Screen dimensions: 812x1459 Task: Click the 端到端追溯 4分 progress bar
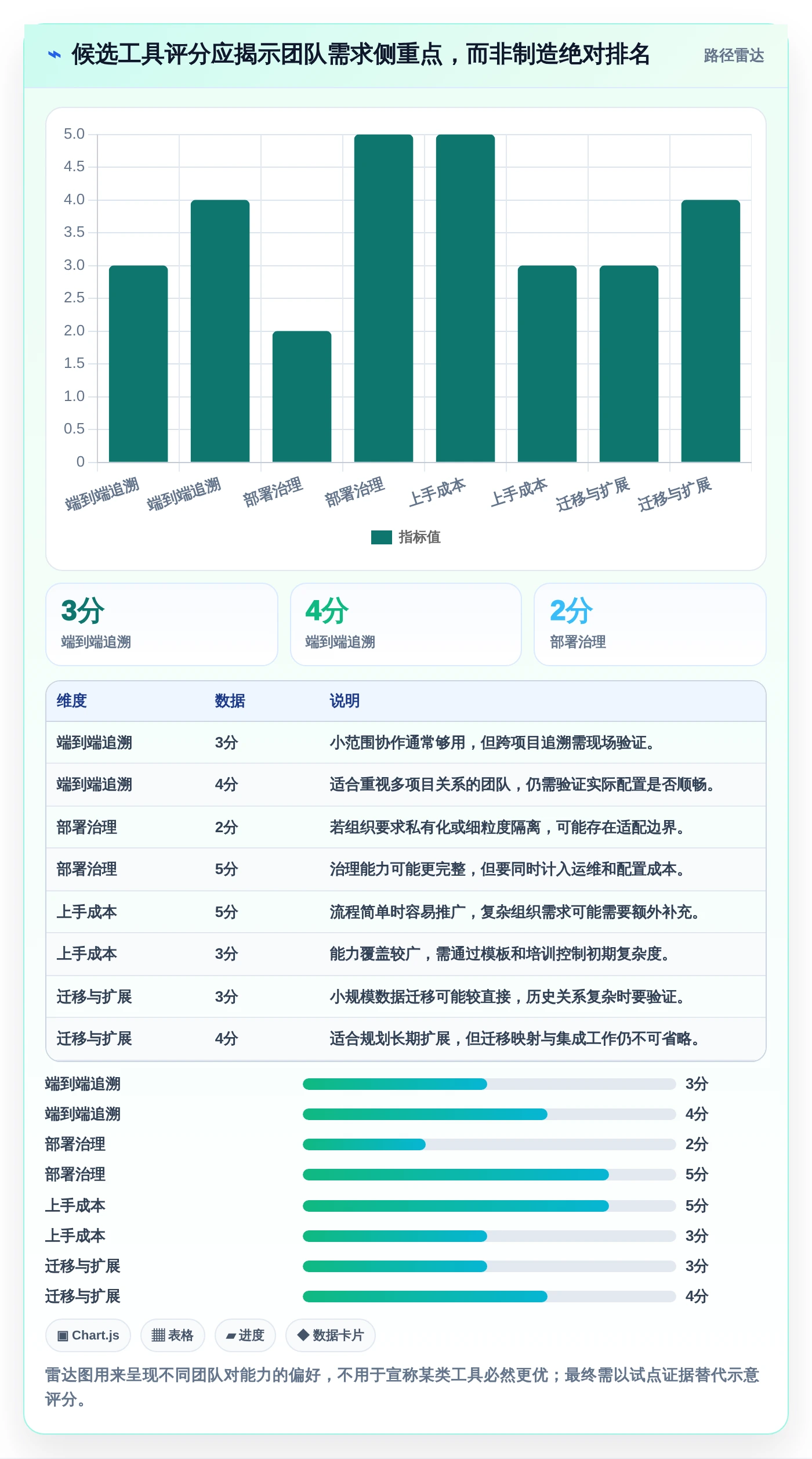[490, 1114]
